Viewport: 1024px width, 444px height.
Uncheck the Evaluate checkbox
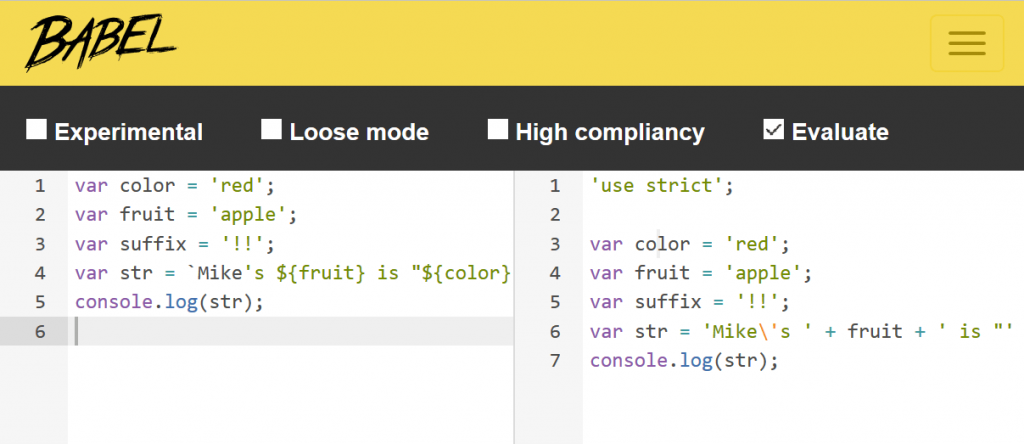tap(773, 129)
